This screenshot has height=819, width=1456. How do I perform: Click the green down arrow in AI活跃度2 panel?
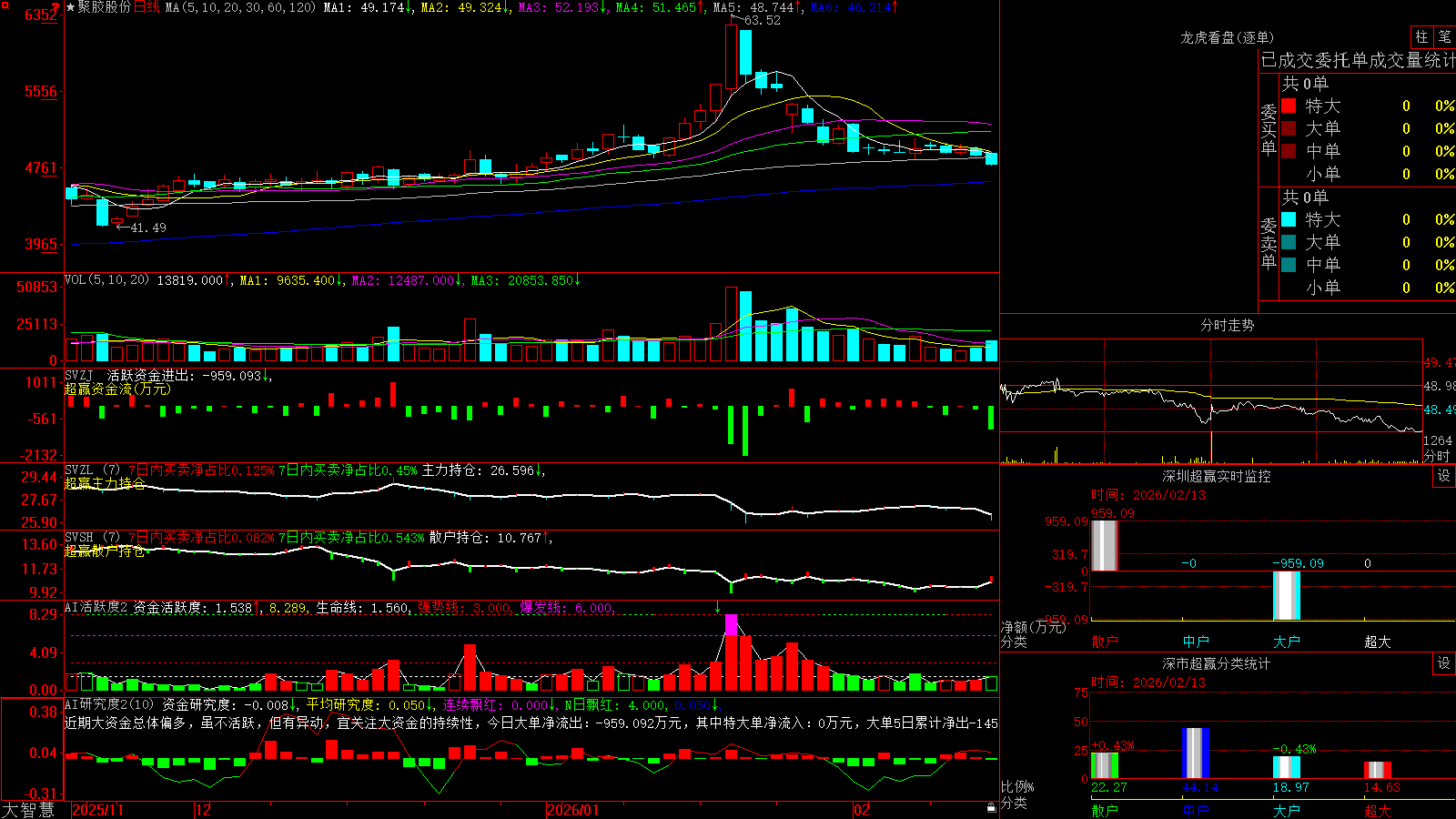(718, 607)
